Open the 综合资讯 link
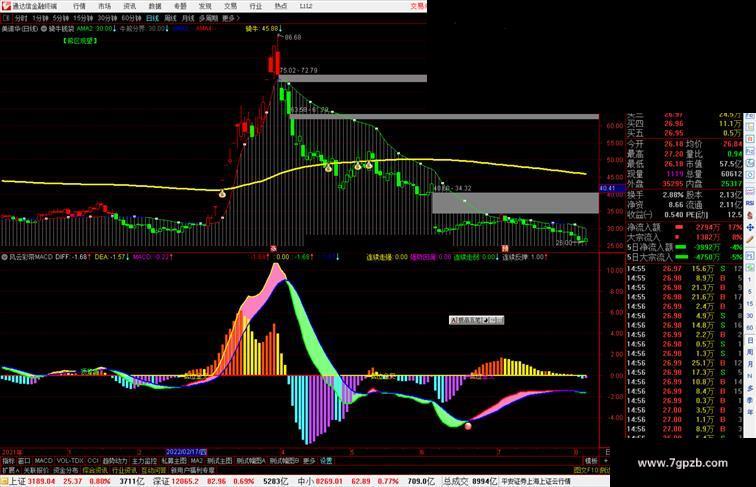 (95, 470)
